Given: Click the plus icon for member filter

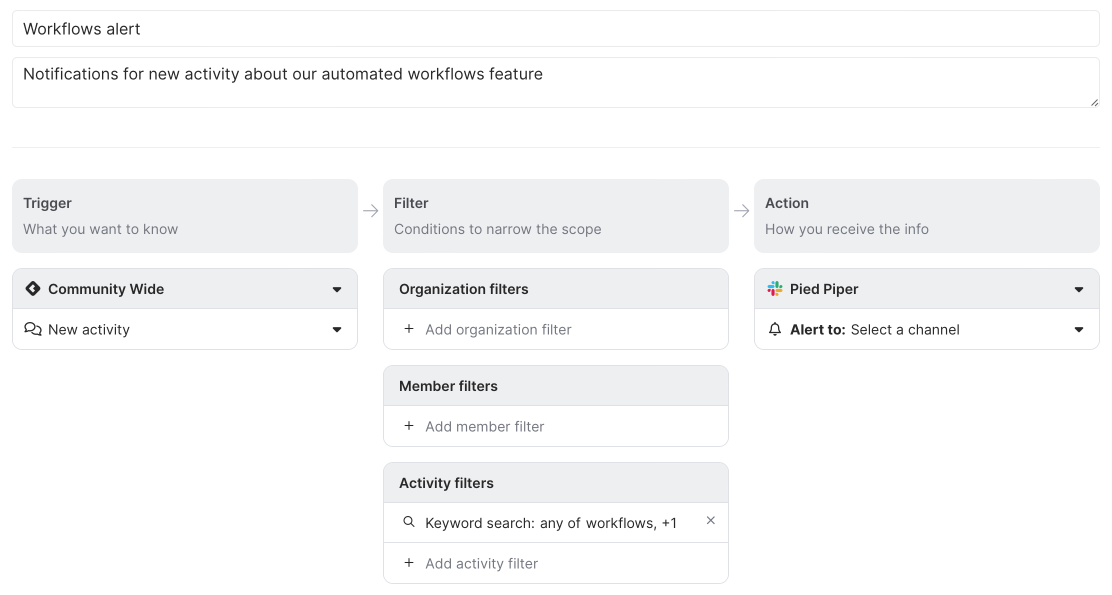Looking at the screenshot, I should tap(409, 426).
